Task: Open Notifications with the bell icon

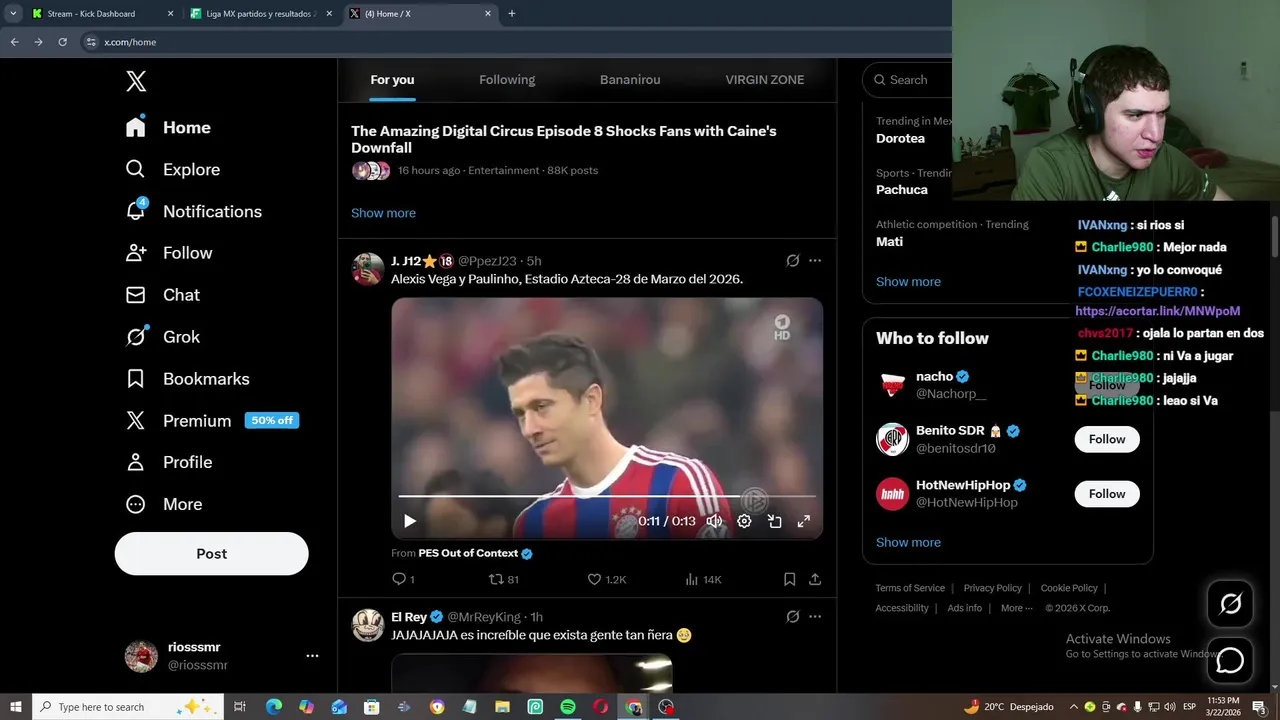Action: point(193,211)
